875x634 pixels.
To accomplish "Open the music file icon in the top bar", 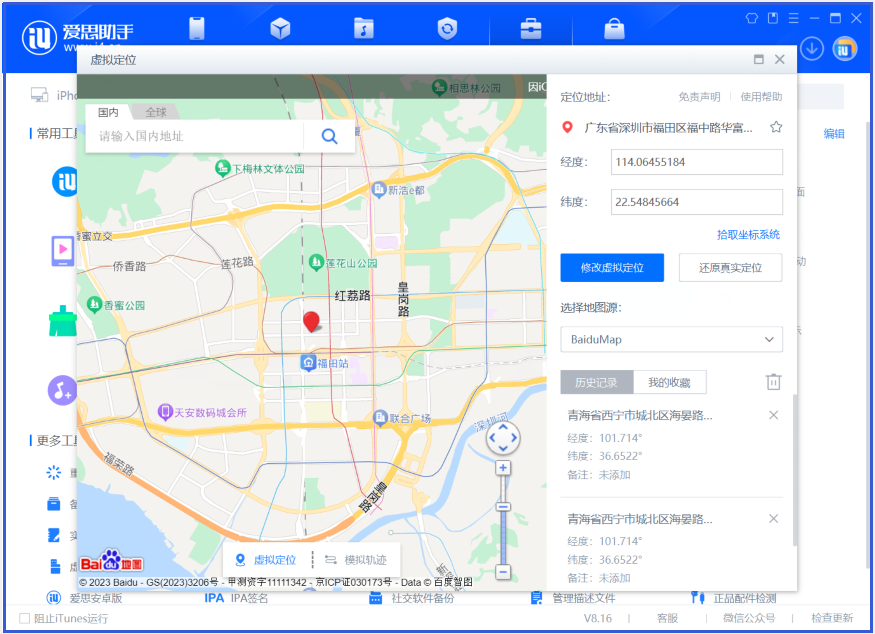I will point(363,28).
